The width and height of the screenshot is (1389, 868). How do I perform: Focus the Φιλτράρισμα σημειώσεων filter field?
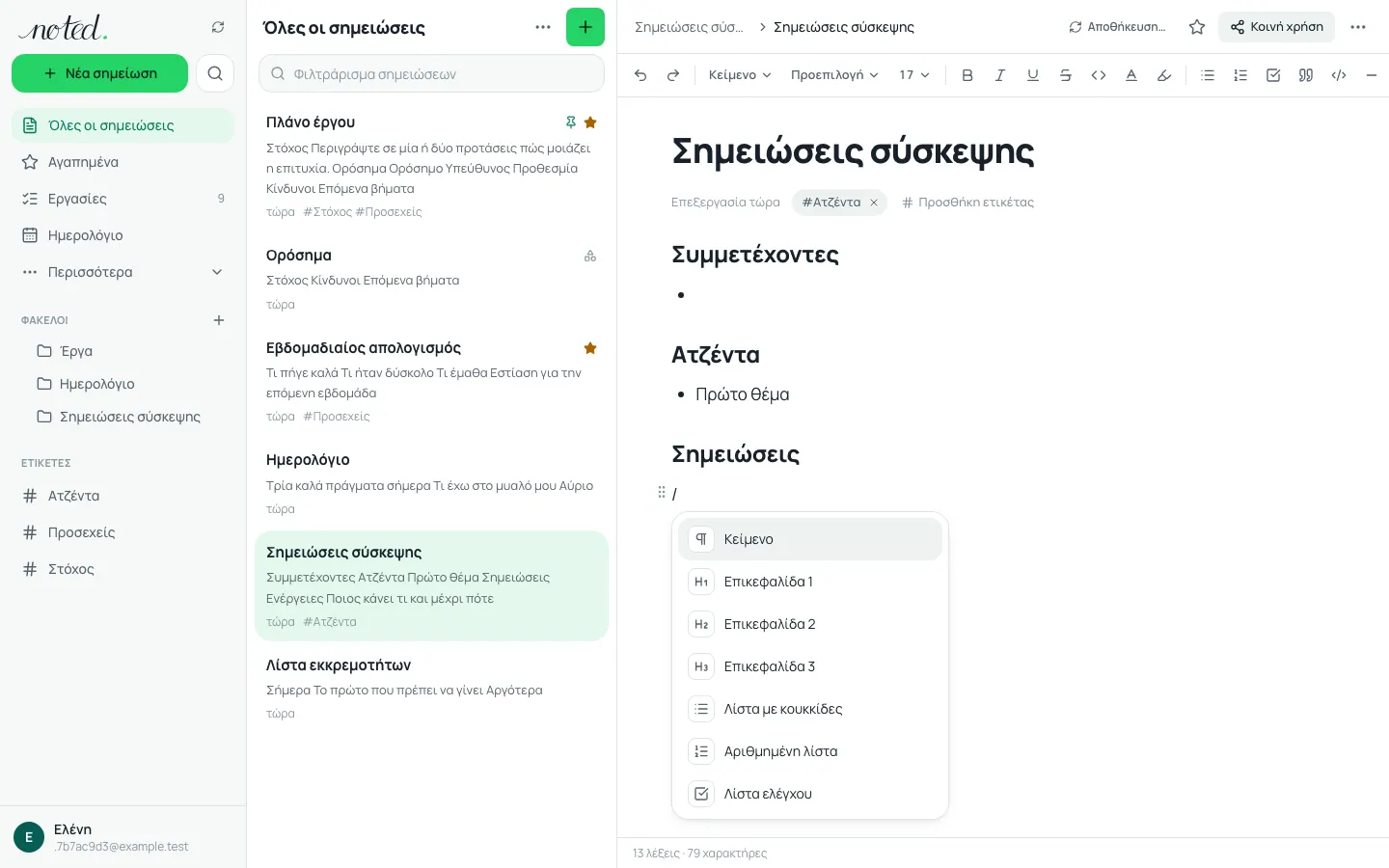point(431,73)
